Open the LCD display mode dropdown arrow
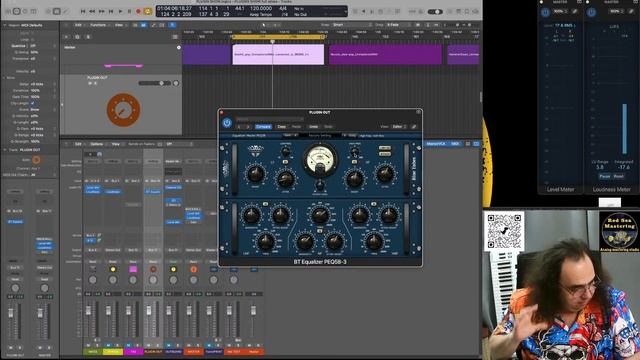Viewport: 640px width, 360px height. [x=345, y=11]
